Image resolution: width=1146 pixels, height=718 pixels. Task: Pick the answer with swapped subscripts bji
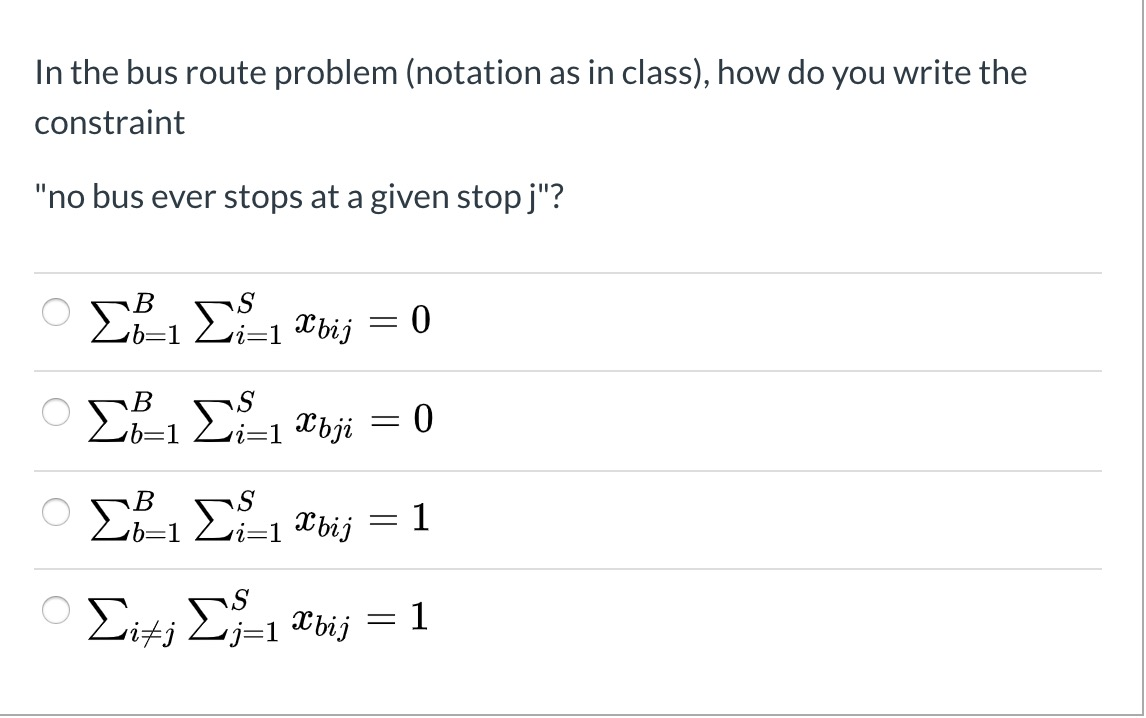point(57,411)
